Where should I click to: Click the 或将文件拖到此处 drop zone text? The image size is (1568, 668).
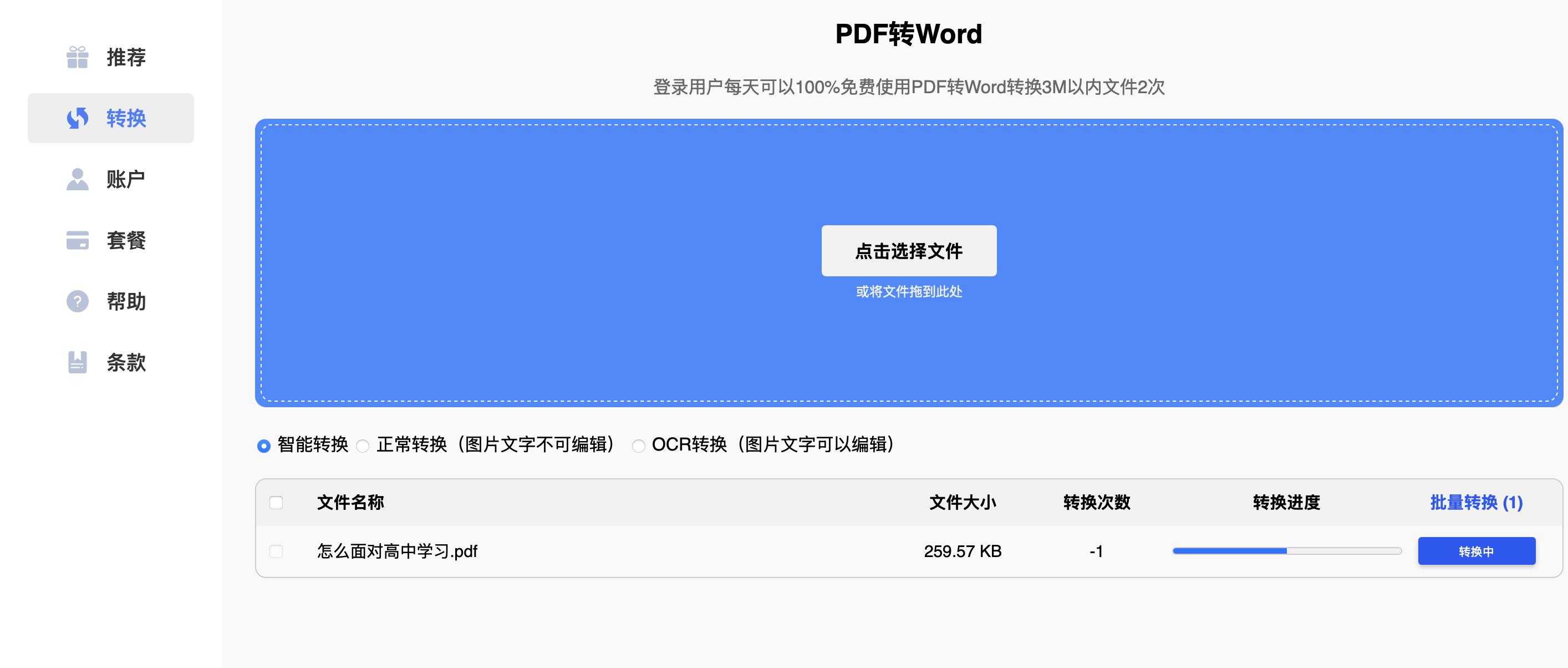pyautogui.click(x=908, y=292)
